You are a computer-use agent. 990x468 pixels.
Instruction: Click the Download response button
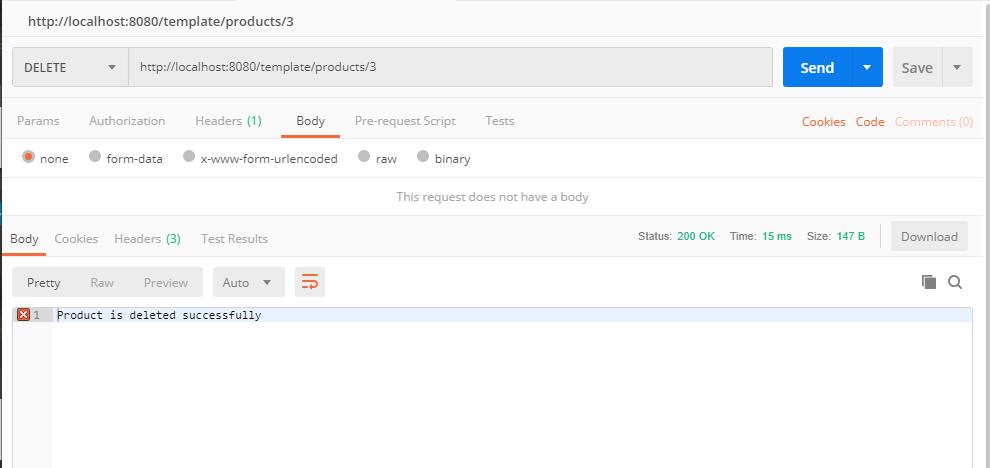pyautogui.click(x=929, y=237)
